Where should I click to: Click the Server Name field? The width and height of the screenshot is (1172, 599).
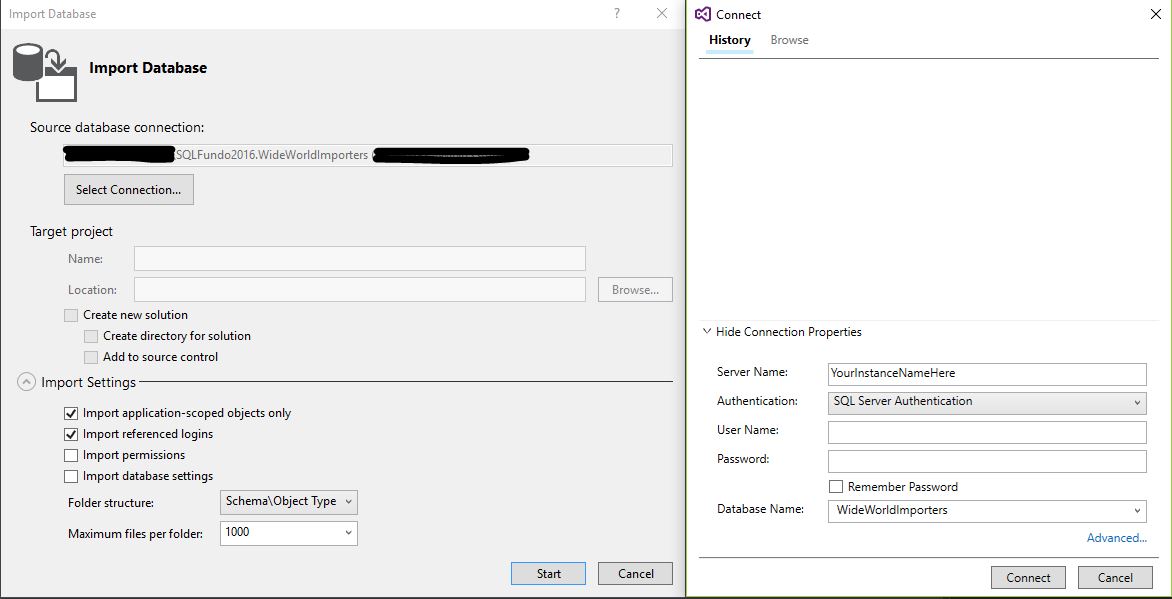pos(987,373)
